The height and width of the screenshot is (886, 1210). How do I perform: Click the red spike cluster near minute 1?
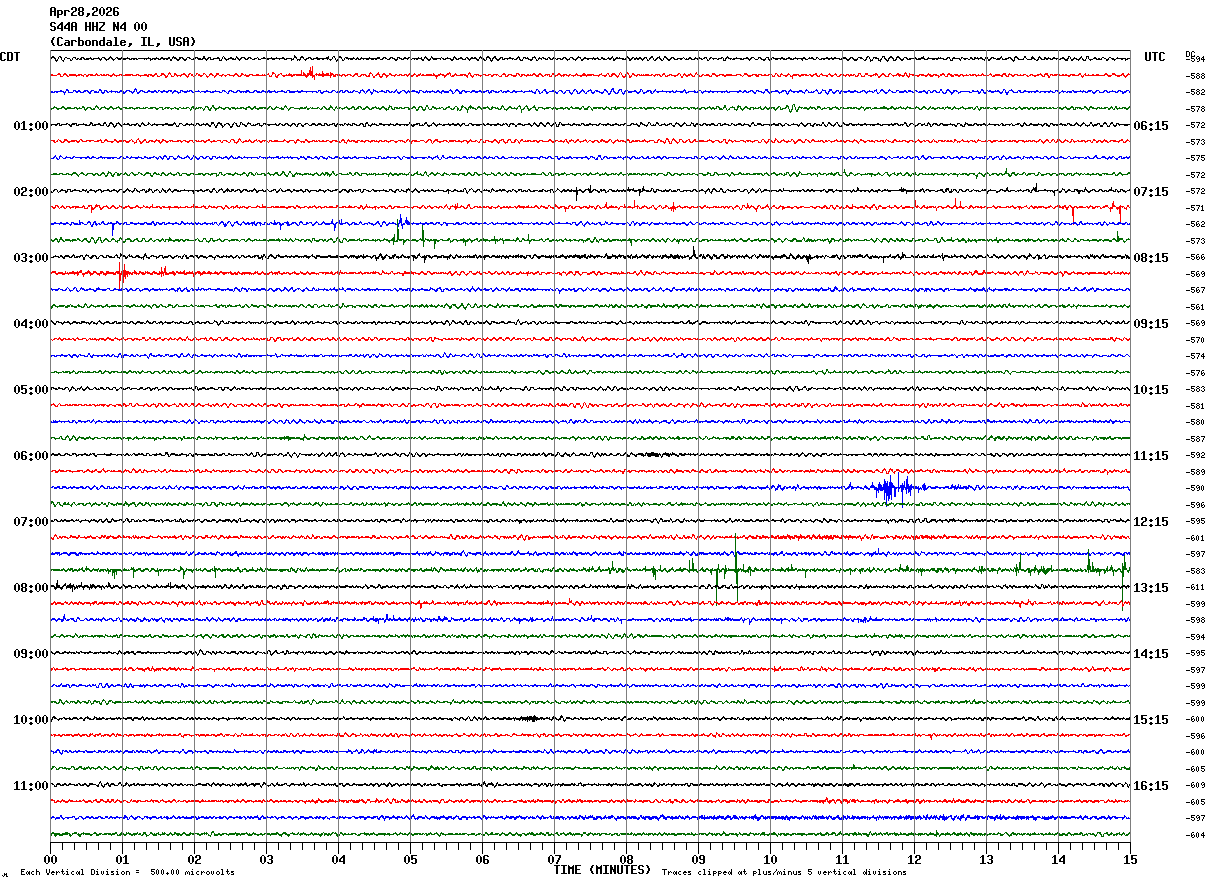[122, 272]
